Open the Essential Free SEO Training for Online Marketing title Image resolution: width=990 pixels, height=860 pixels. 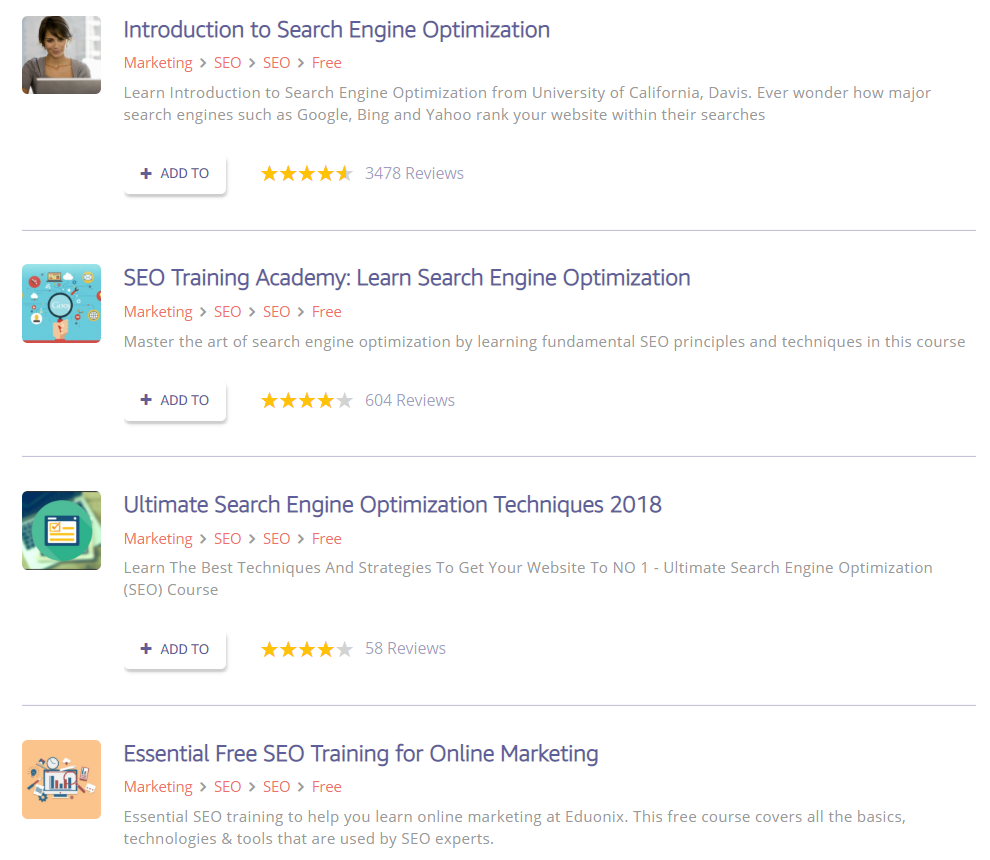coord(361,753)
